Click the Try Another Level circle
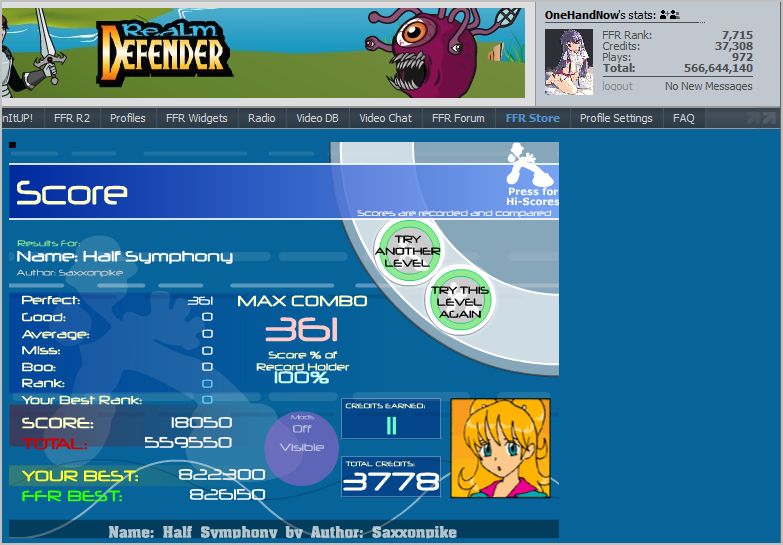 [407, 251]
